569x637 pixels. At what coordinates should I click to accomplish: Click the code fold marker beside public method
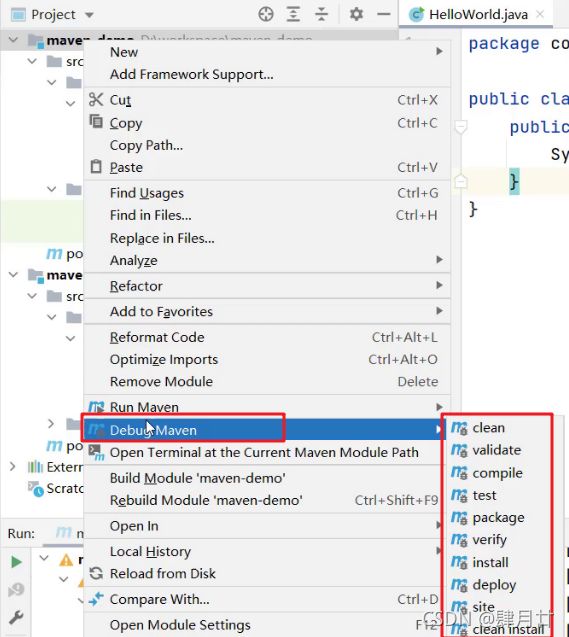click(x=461, y=127)
